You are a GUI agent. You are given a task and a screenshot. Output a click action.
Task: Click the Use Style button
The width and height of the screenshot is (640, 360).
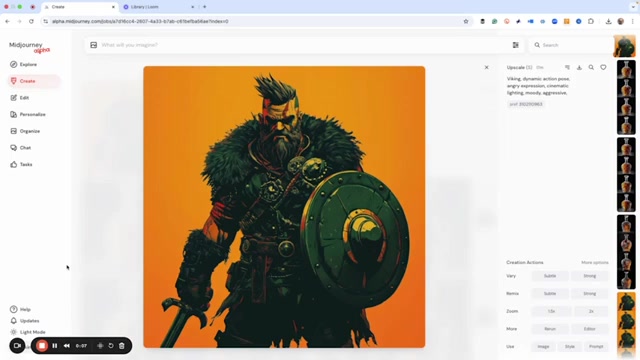point(569,347)
